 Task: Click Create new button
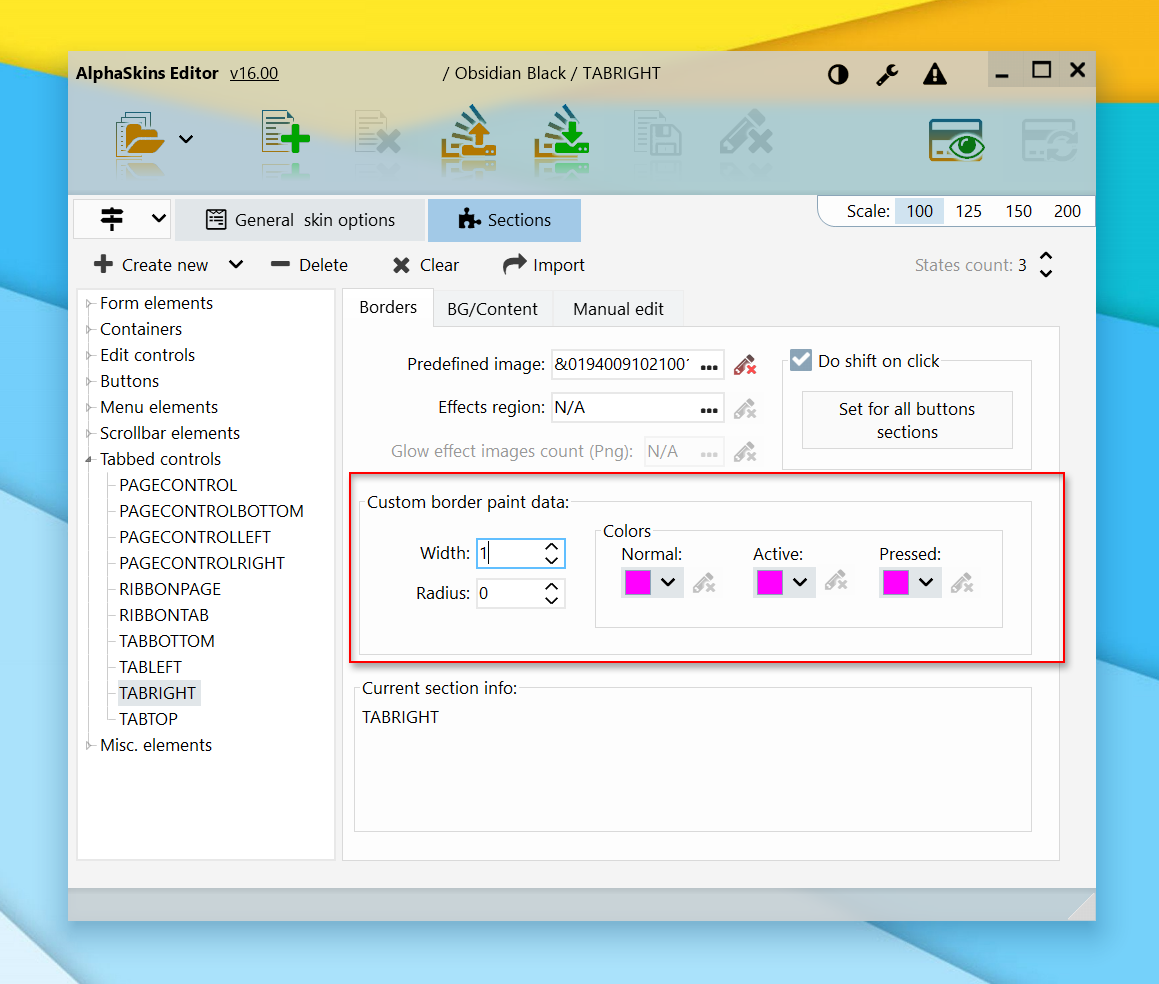(x=151, y=265)
